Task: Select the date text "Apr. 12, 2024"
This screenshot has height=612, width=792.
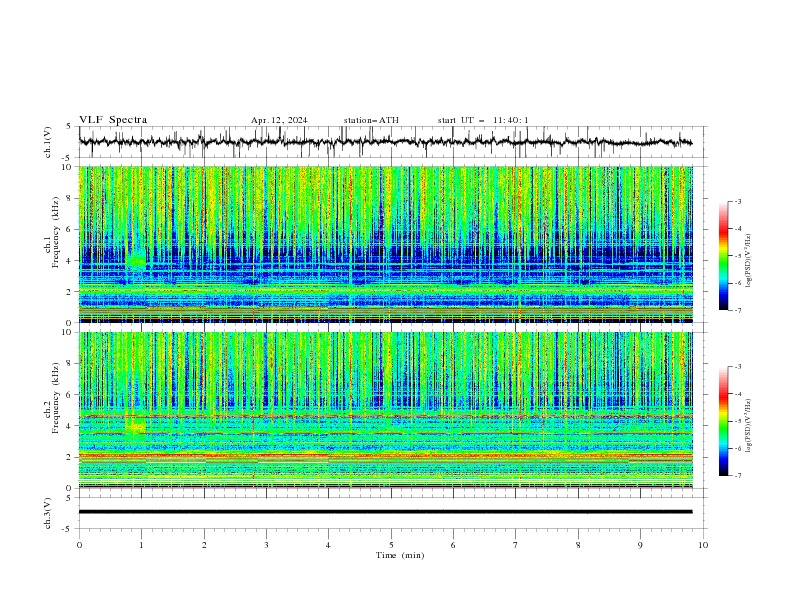Action: point(279,120)
